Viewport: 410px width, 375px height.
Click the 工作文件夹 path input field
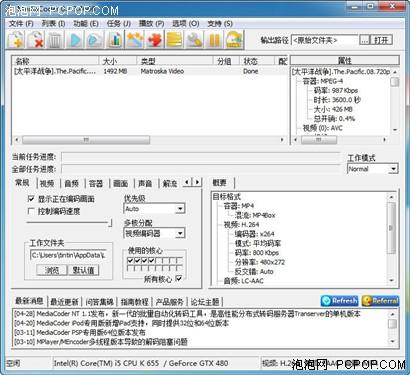68,255
